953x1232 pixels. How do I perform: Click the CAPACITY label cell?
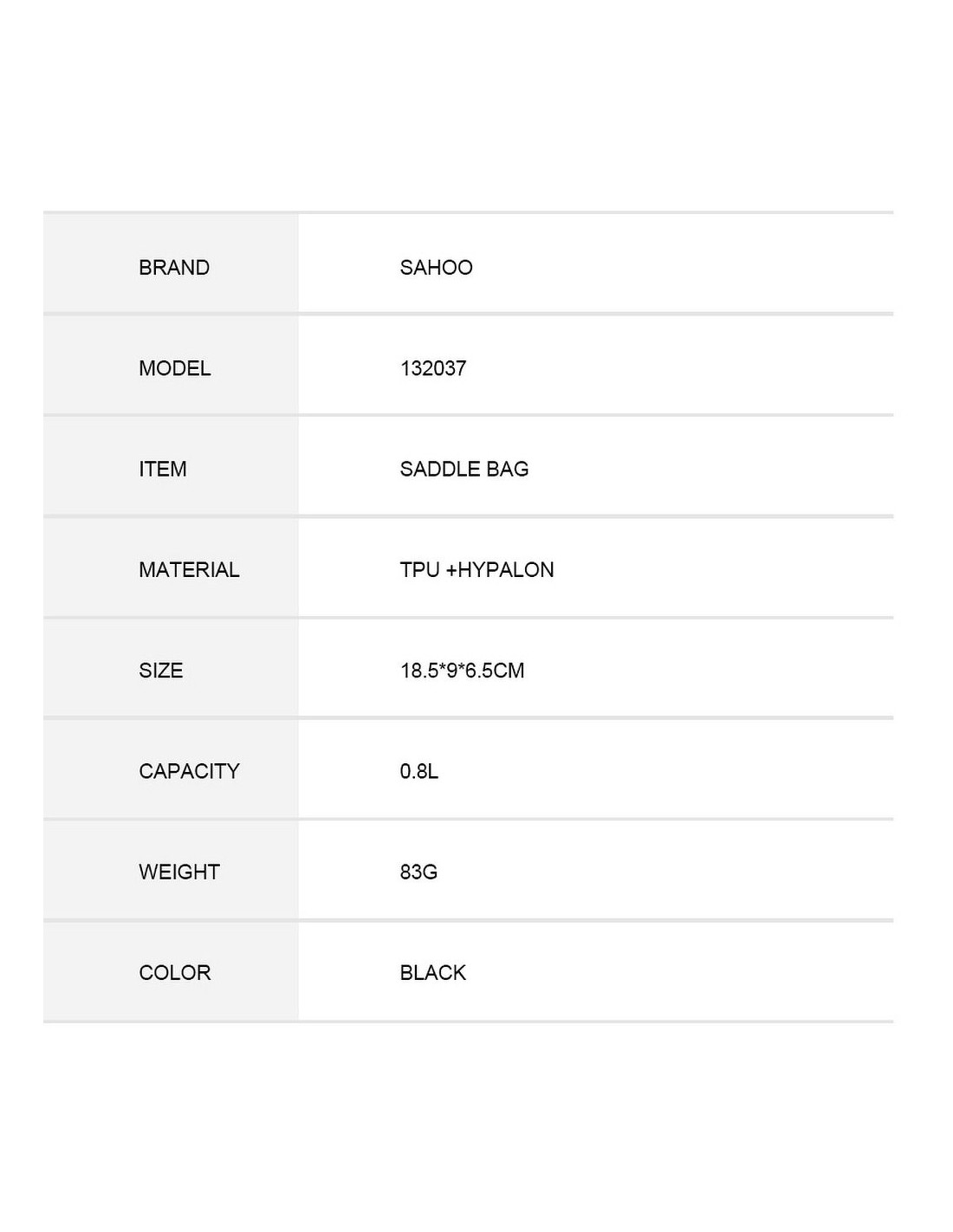(171, 768)
